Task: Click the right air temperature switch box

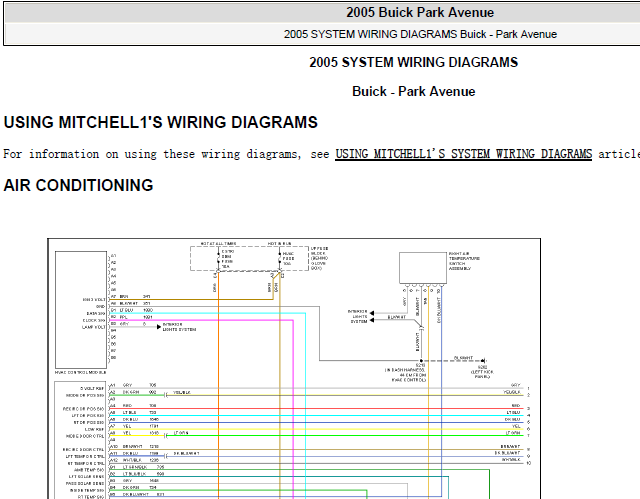Action: click(423, 268)
